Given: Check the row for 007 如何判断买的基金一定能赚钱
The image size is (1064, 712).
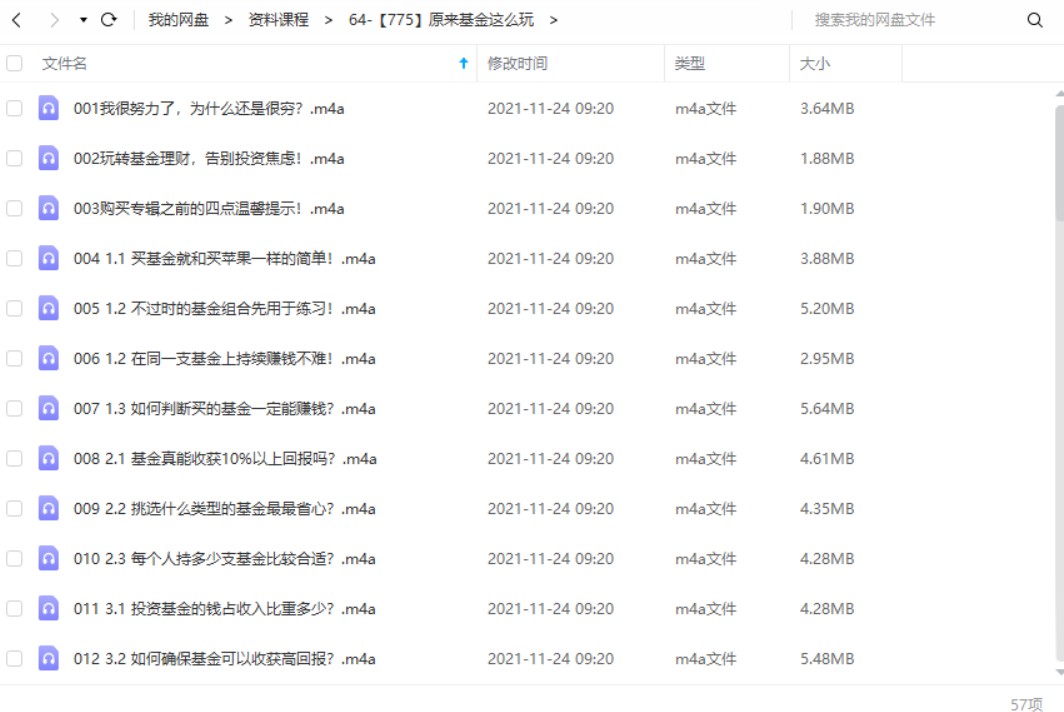Looking at the screenshot, I should click(14, 408).
